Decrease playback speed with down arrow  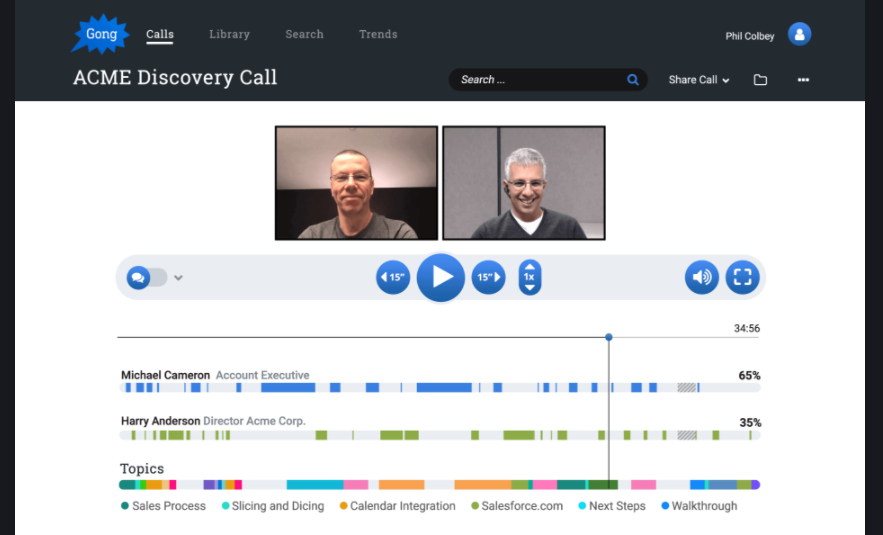[529, 288]
